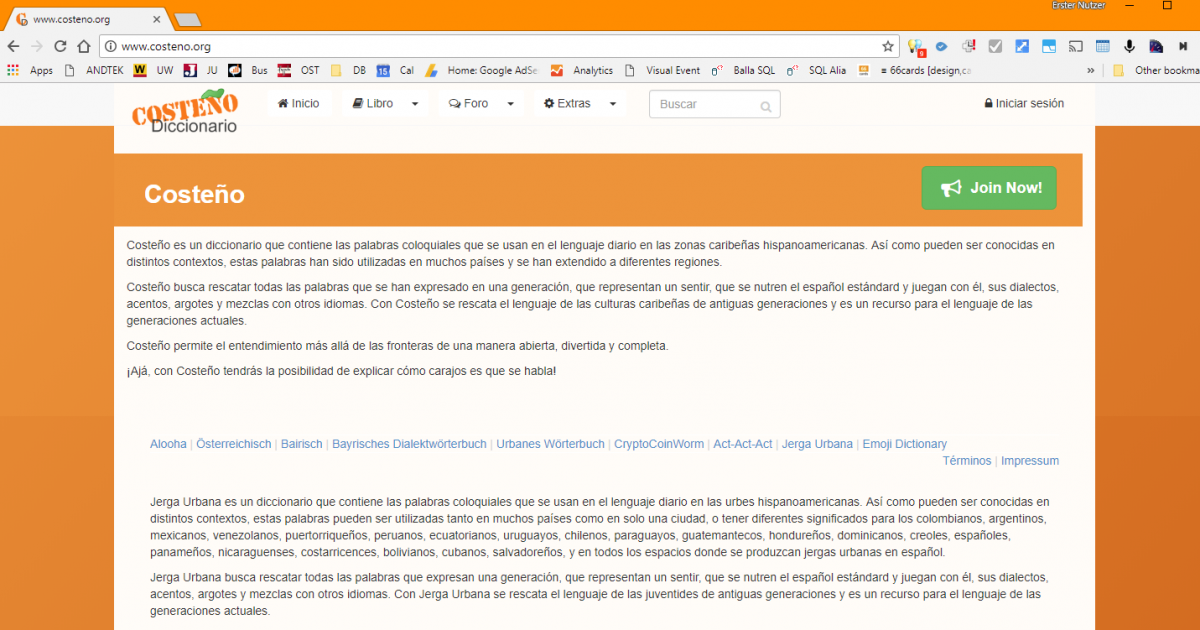Click the Costeño Diccionario logo

(x=184, y=112)
